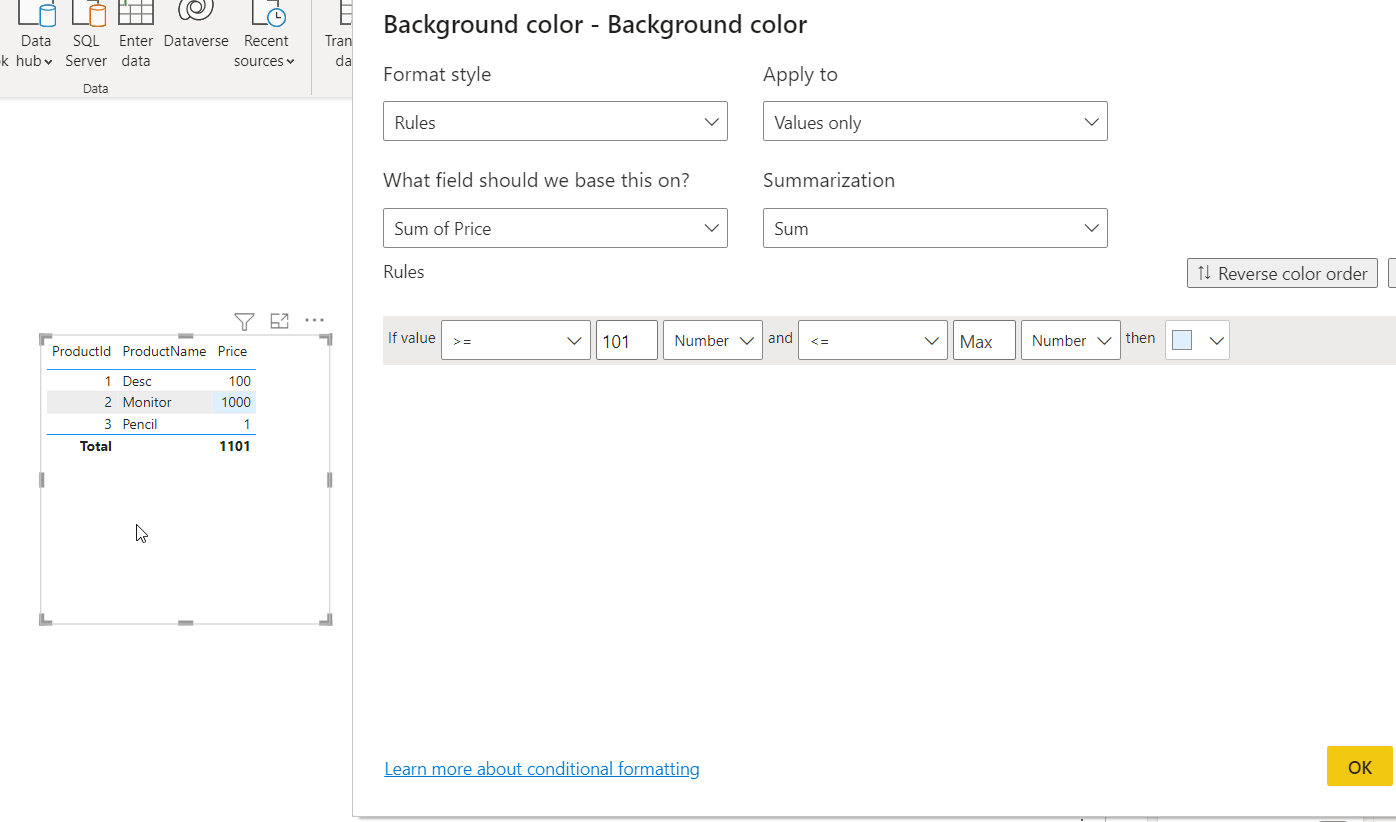This screenshot has height=822, width=1396.
Task: Select the Desc cell in the table
Action: tap(137, 381)
